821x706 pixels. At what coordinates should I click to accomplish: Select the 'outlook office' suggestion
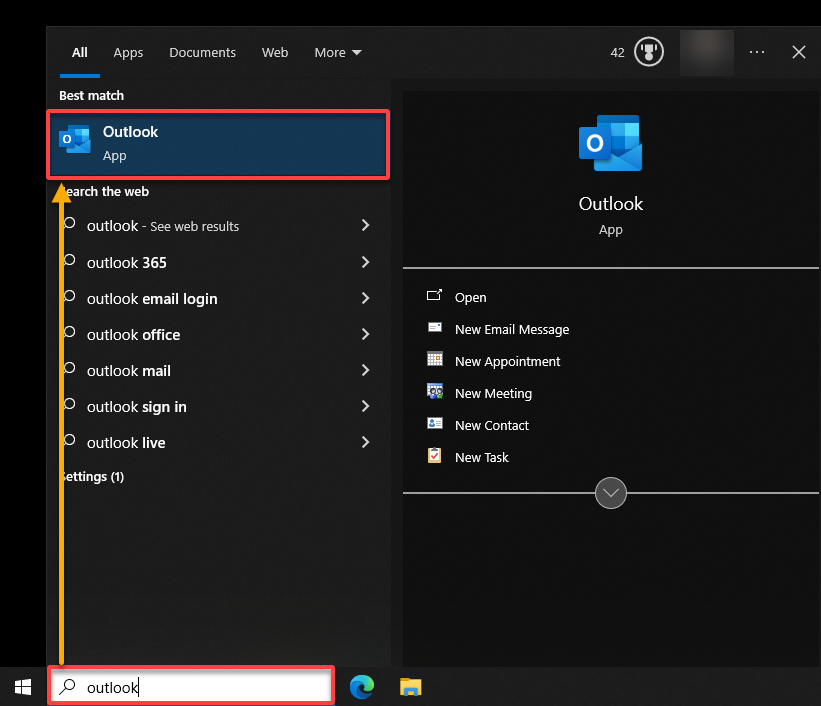[x=134, y=335]
